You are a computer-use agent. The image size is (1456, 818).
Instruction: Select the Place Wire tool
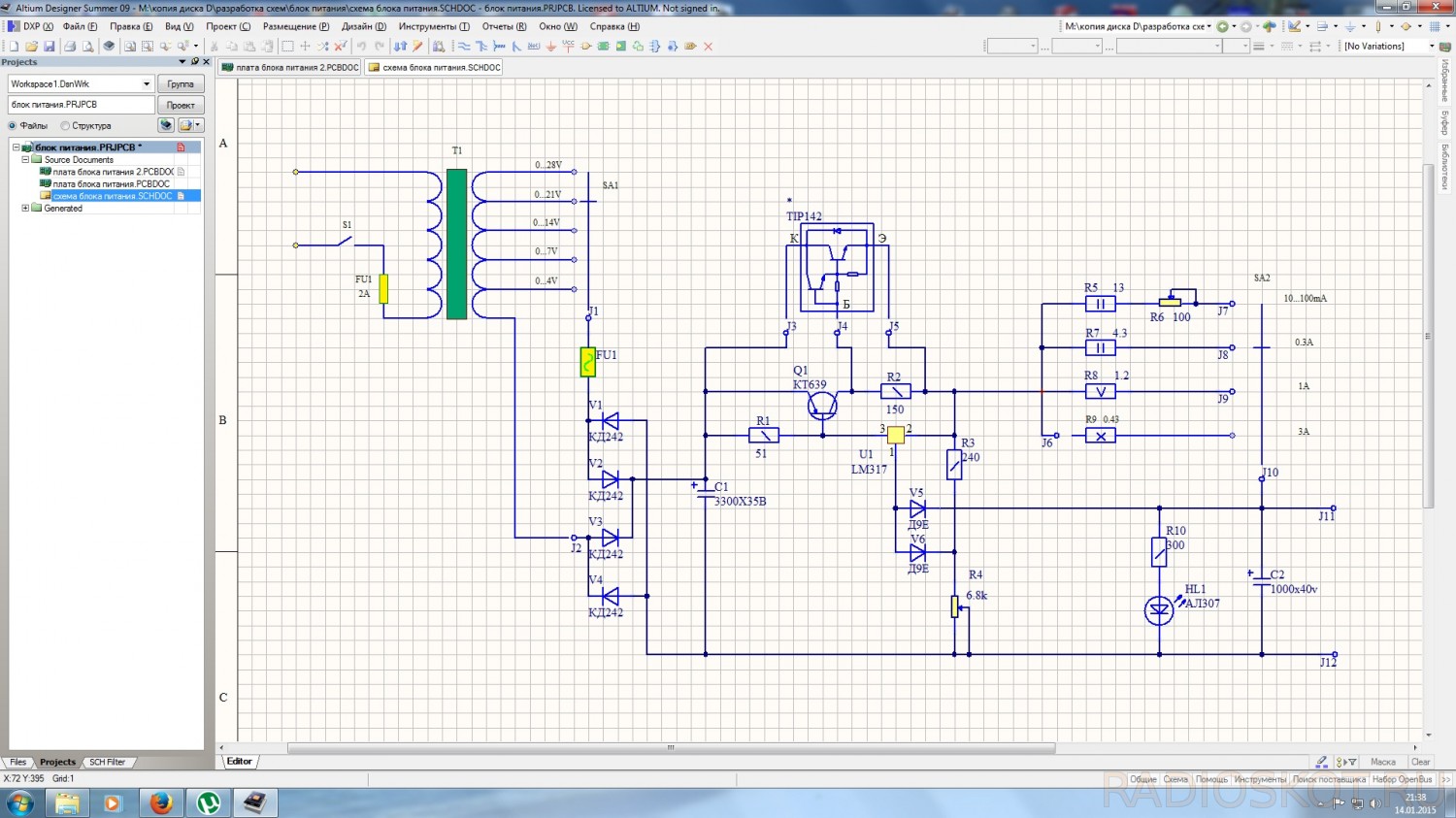coord(464,46)
